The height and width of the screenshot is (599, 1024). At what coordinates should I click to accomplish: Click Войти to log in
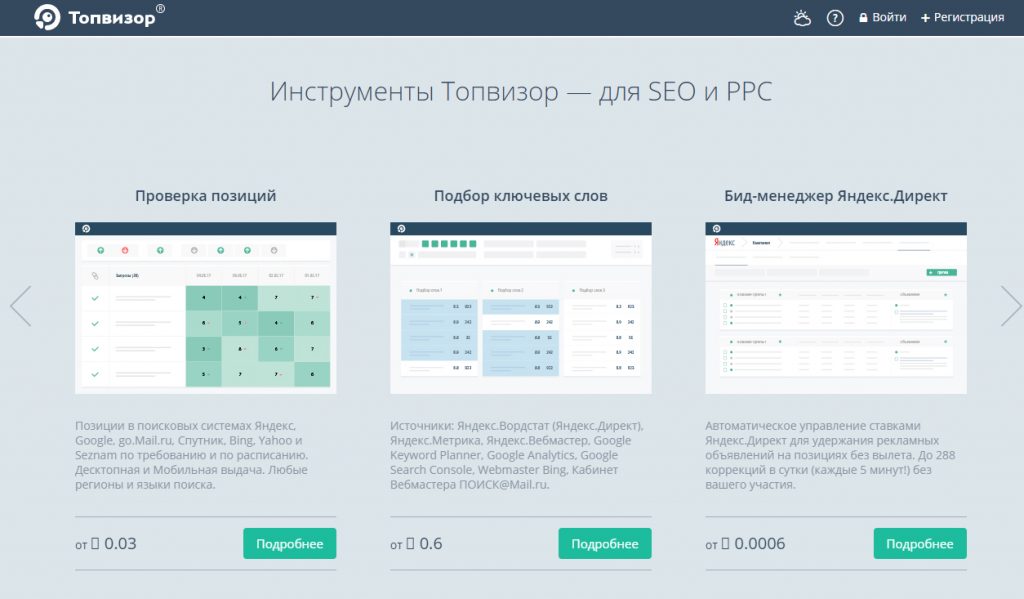[882, 18]
